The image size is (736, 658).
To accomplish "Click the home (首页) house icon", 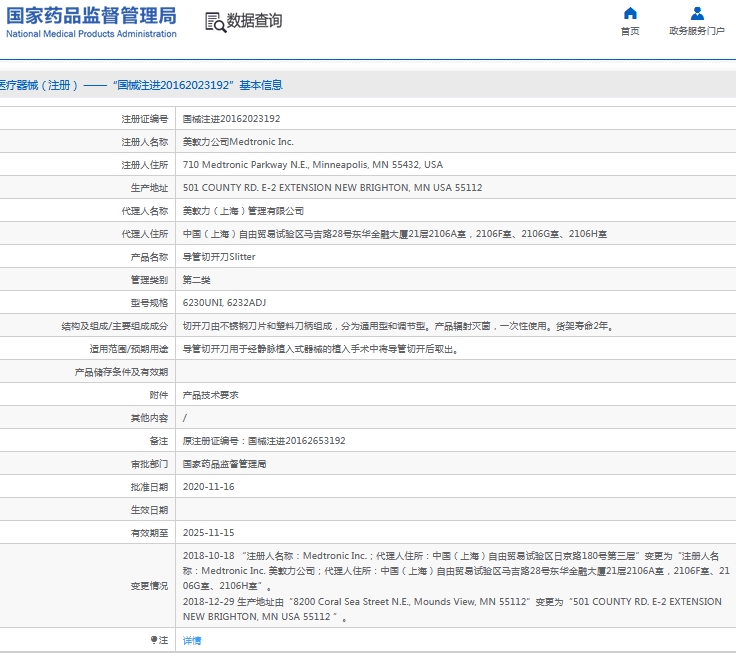I will [x=630, y=13].
